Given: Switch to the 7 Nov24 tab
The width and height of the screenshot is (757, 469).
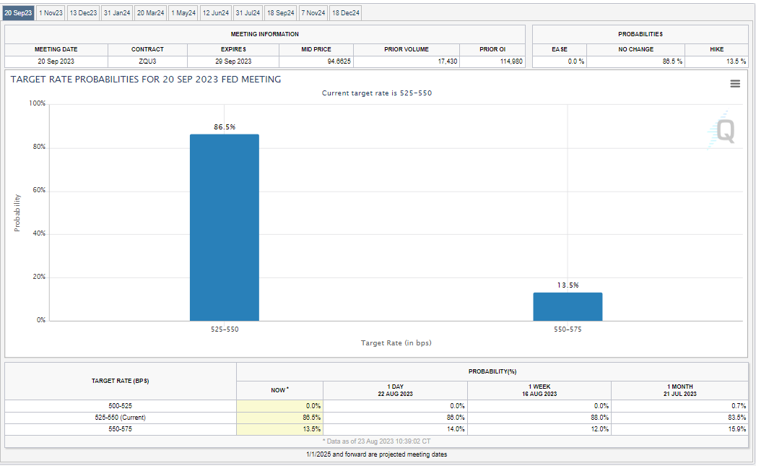Looking at the screenshot, I should [x=314, y=13].
